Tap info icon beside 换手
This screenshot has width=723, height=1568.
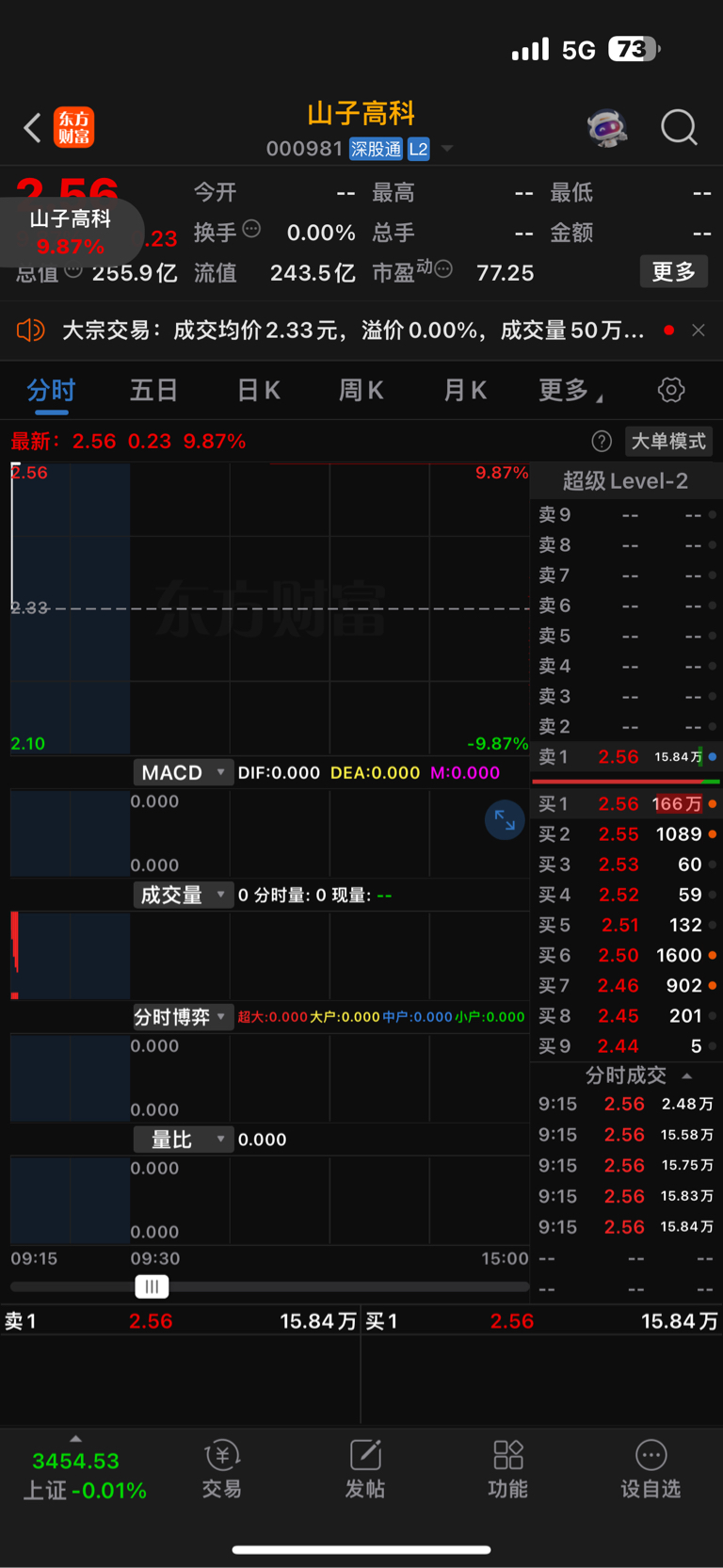click(251, 229)
